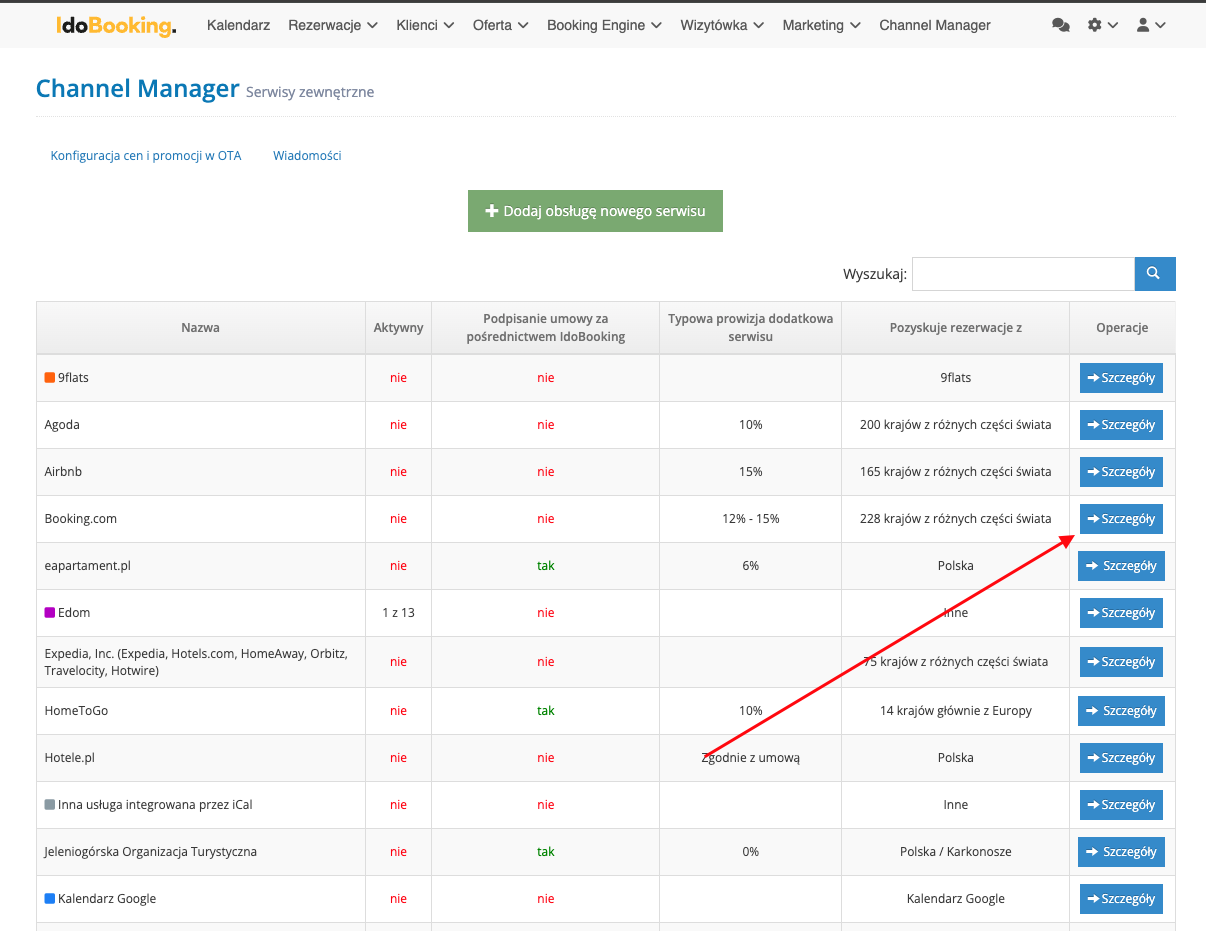
Task: Click '14 krajów głównie z Europy' cell
Action: point(955,711)
